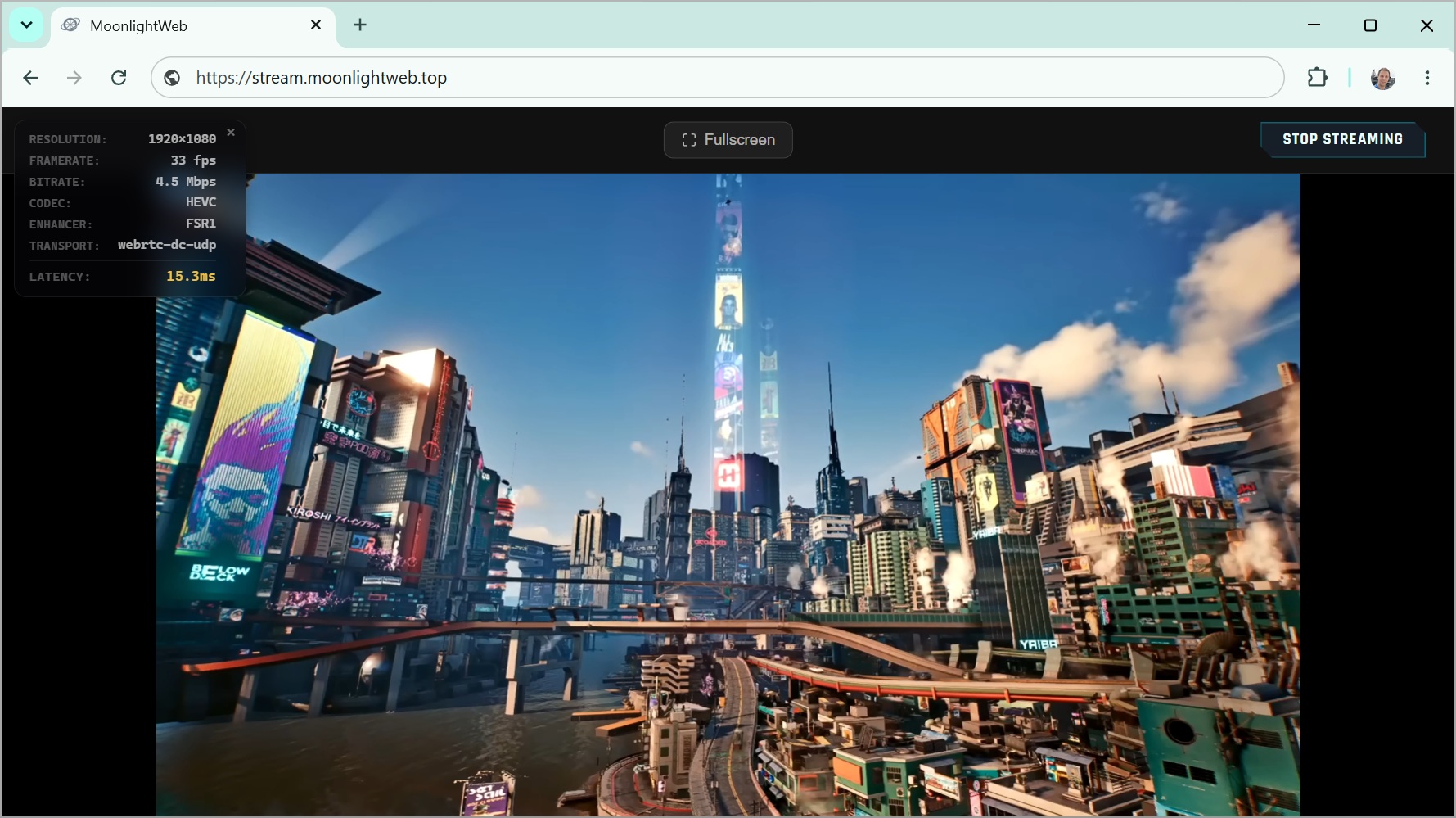Image resolution: width=1456 pixels, height=818 pixels.
Task: Focus the stream.moonlightweb.top address bar
Action: pyautogui.click(x=717, y=78)
